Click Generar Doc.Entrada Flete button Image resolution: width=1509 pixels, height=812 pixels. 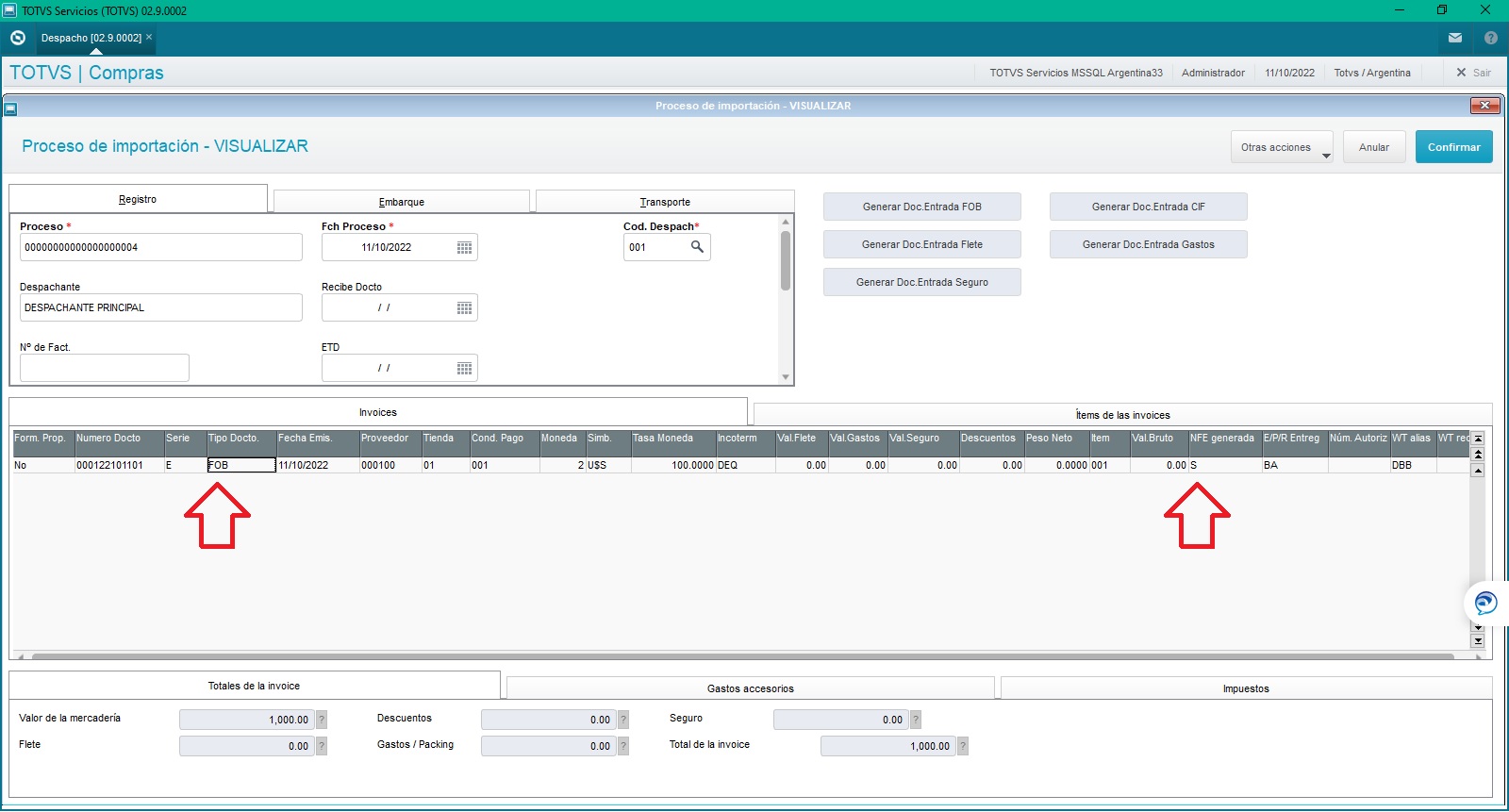[x=921, y=244]
